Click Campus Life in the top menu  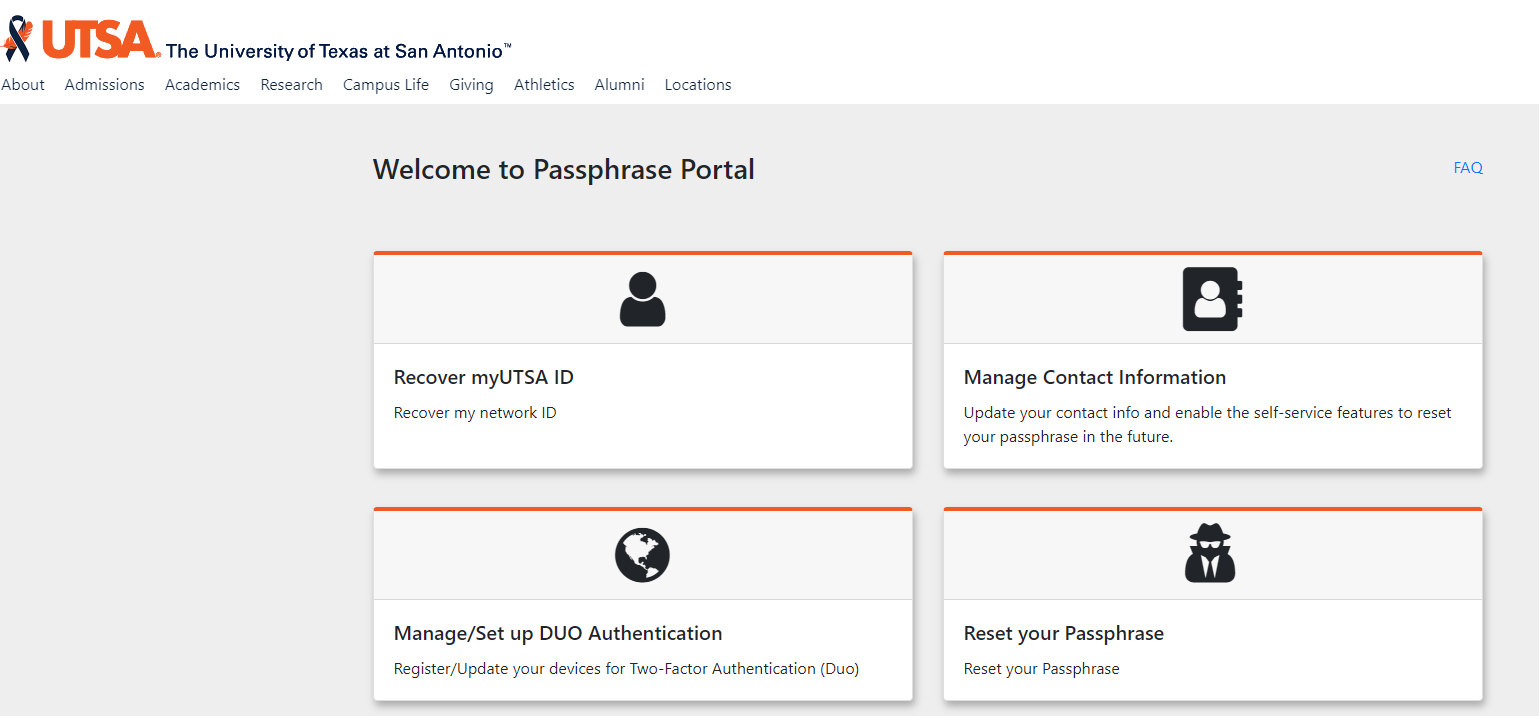(x=385, y=84)
